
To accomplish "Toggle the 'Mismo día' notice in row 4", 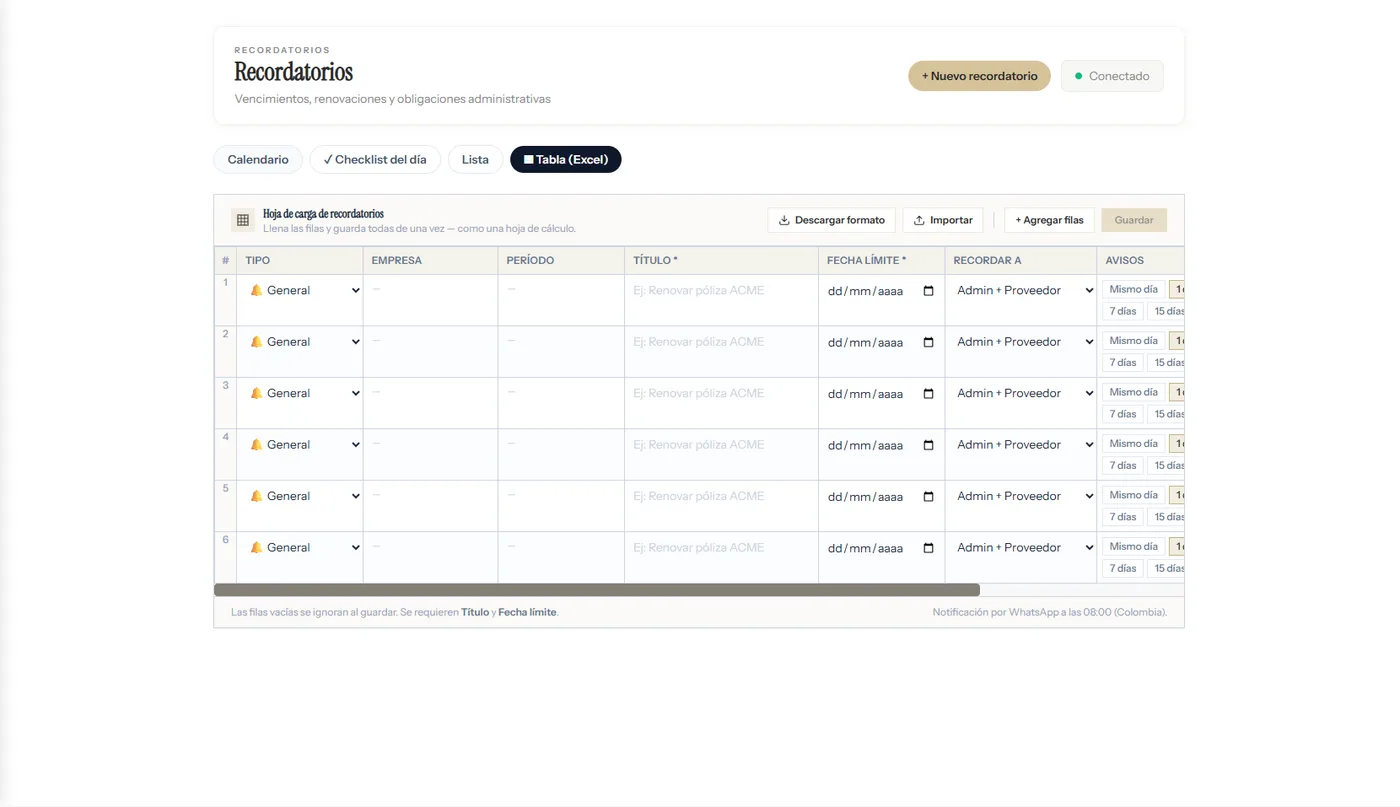I will click(x=1133, y=444).
